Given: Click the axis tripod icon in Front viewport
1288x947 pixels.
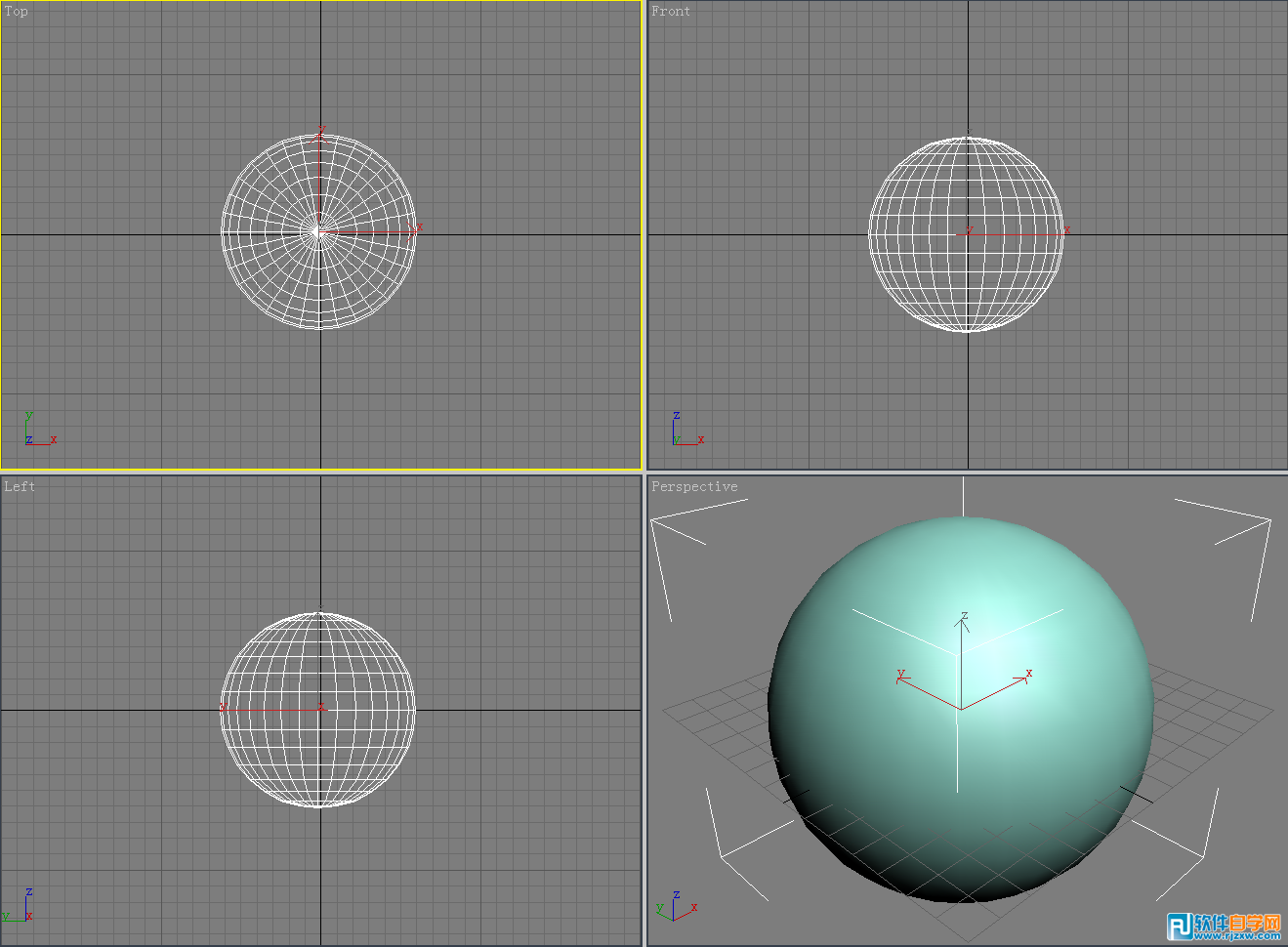Looking at the screenshot, I should (684, 427).
